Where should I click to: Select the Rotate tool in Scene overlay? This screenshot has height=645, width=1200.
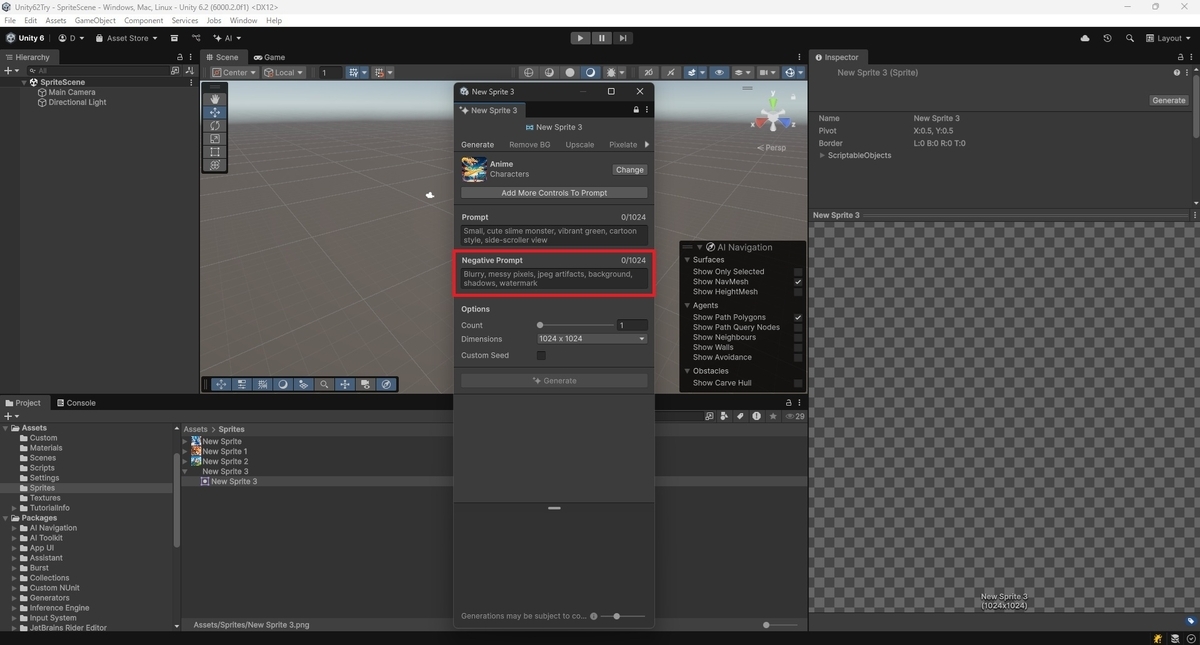(x=215, y=126)
